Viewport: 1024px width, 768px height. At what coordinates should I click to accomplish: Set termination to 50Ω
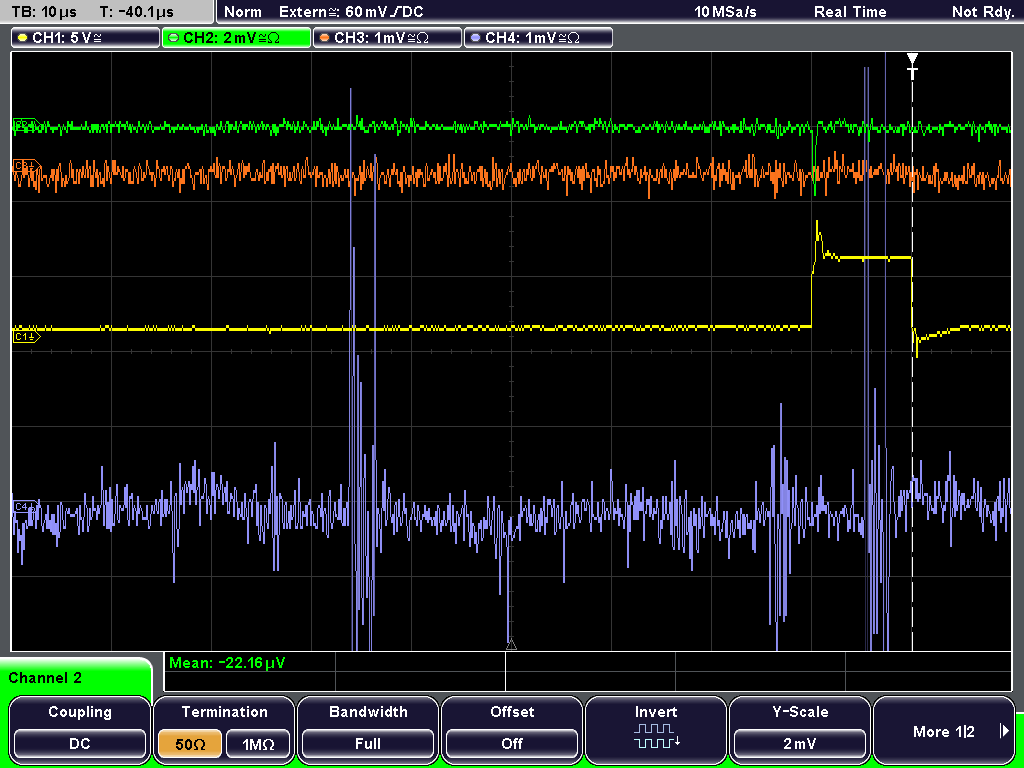[x=190, y=744]
